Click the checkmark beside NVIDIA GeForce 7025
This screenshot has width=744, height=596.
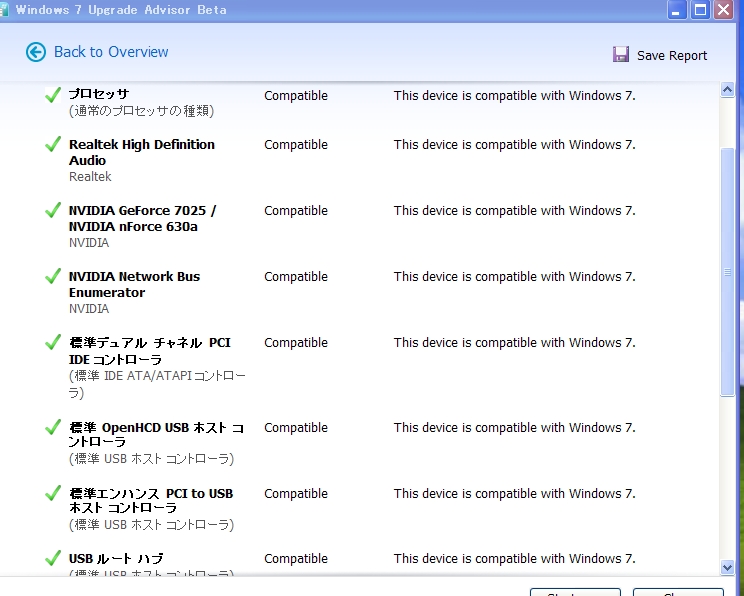tap(53, 210)
